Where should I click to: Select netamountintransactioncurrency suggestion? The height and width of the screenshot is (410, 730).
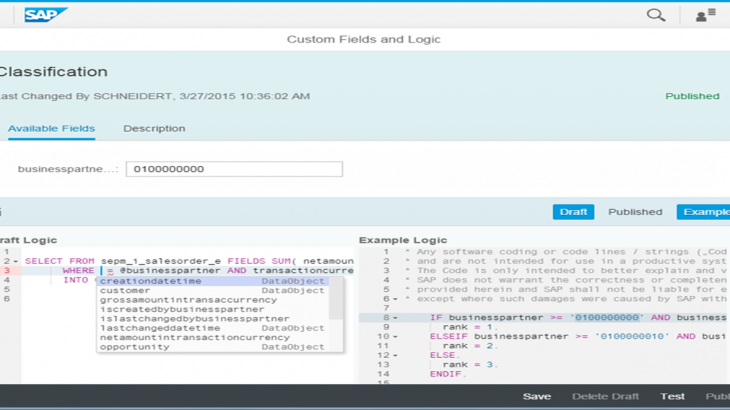click(213, 337)
